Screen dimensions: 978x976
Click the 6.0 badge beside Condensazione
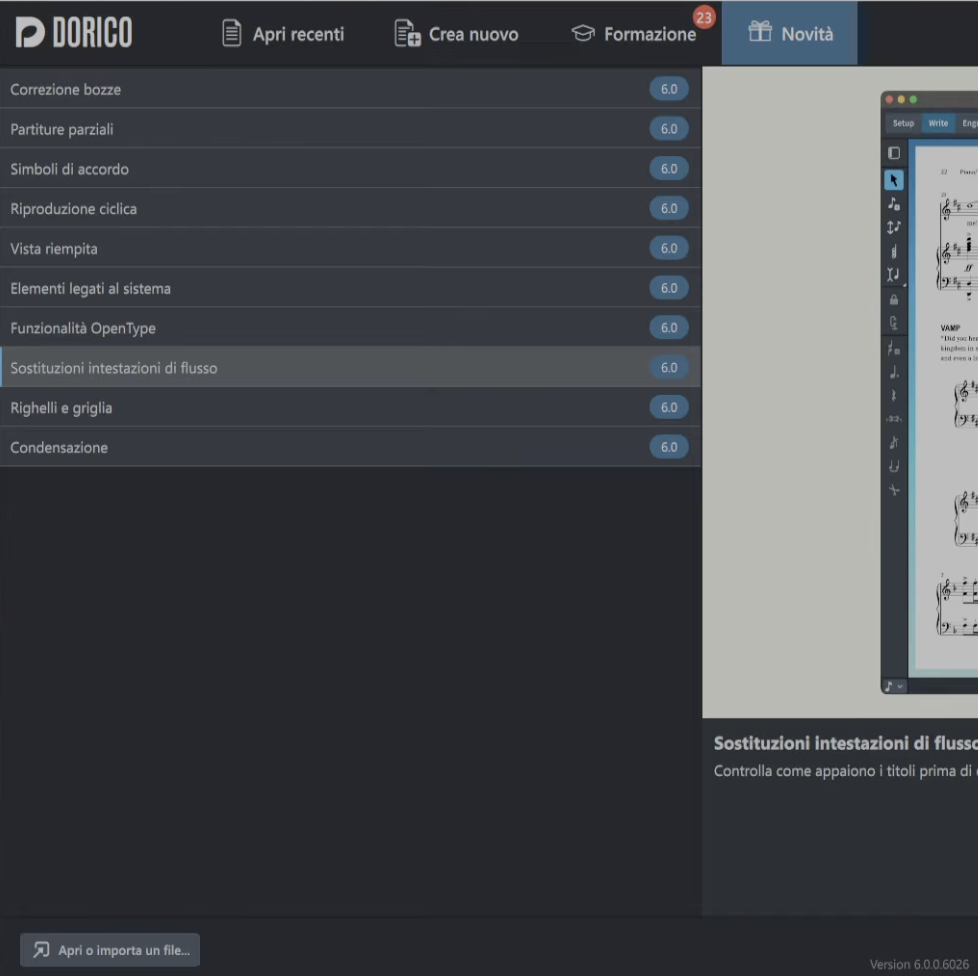(668, 447)
